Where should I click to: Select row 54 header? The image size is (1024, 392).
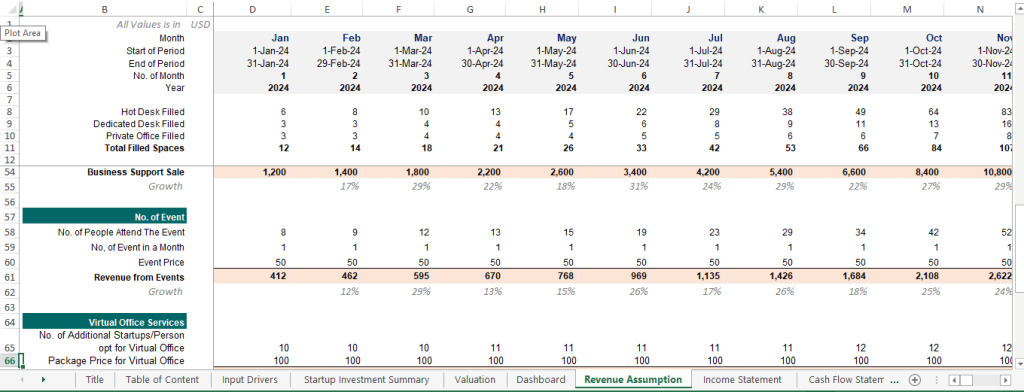coord(10,172)
